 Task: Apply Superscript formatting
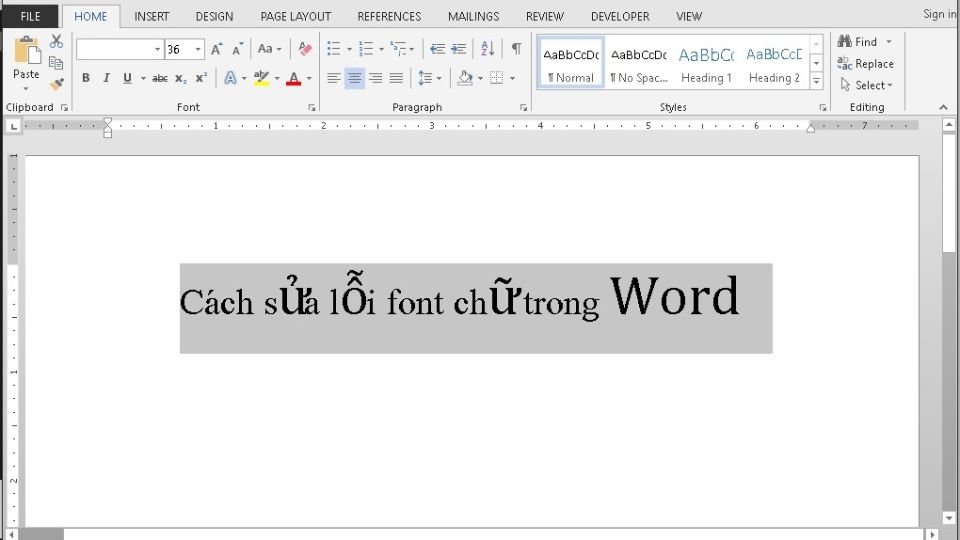(x=201, y=78)
